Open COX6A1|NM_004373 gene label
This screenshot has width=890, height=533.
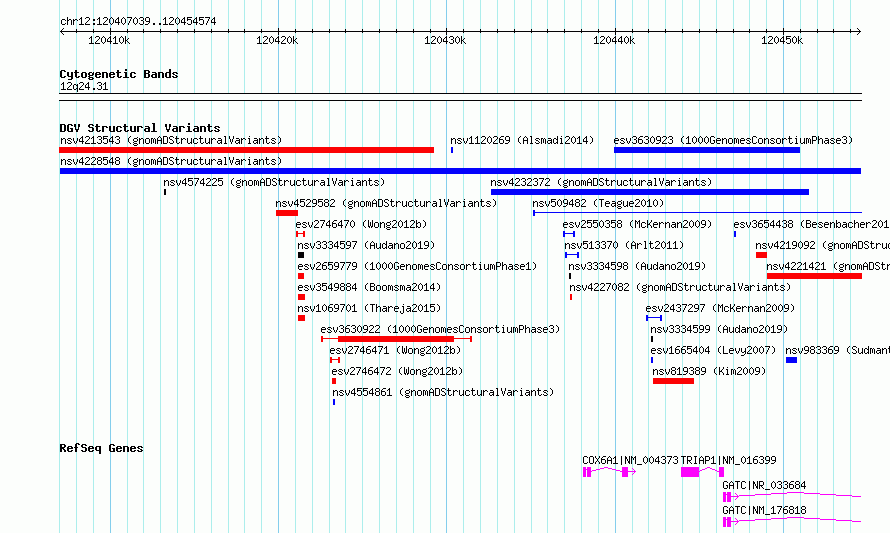coord(630,460)
